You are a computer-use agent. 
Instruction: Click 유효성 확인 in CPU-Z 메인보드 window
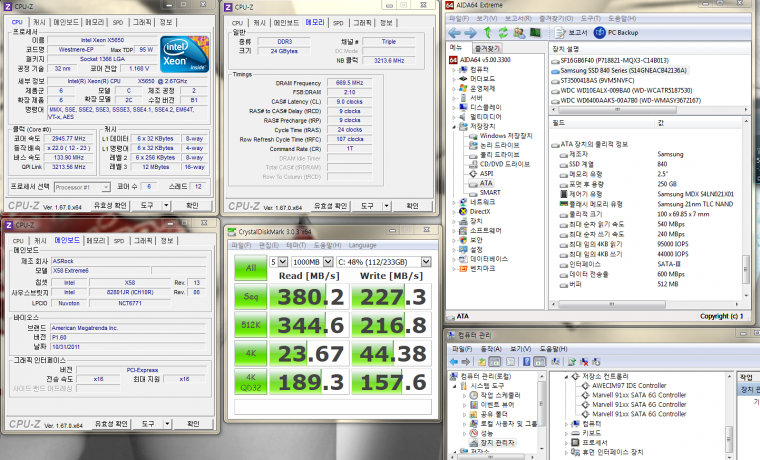tap(111, 424)
